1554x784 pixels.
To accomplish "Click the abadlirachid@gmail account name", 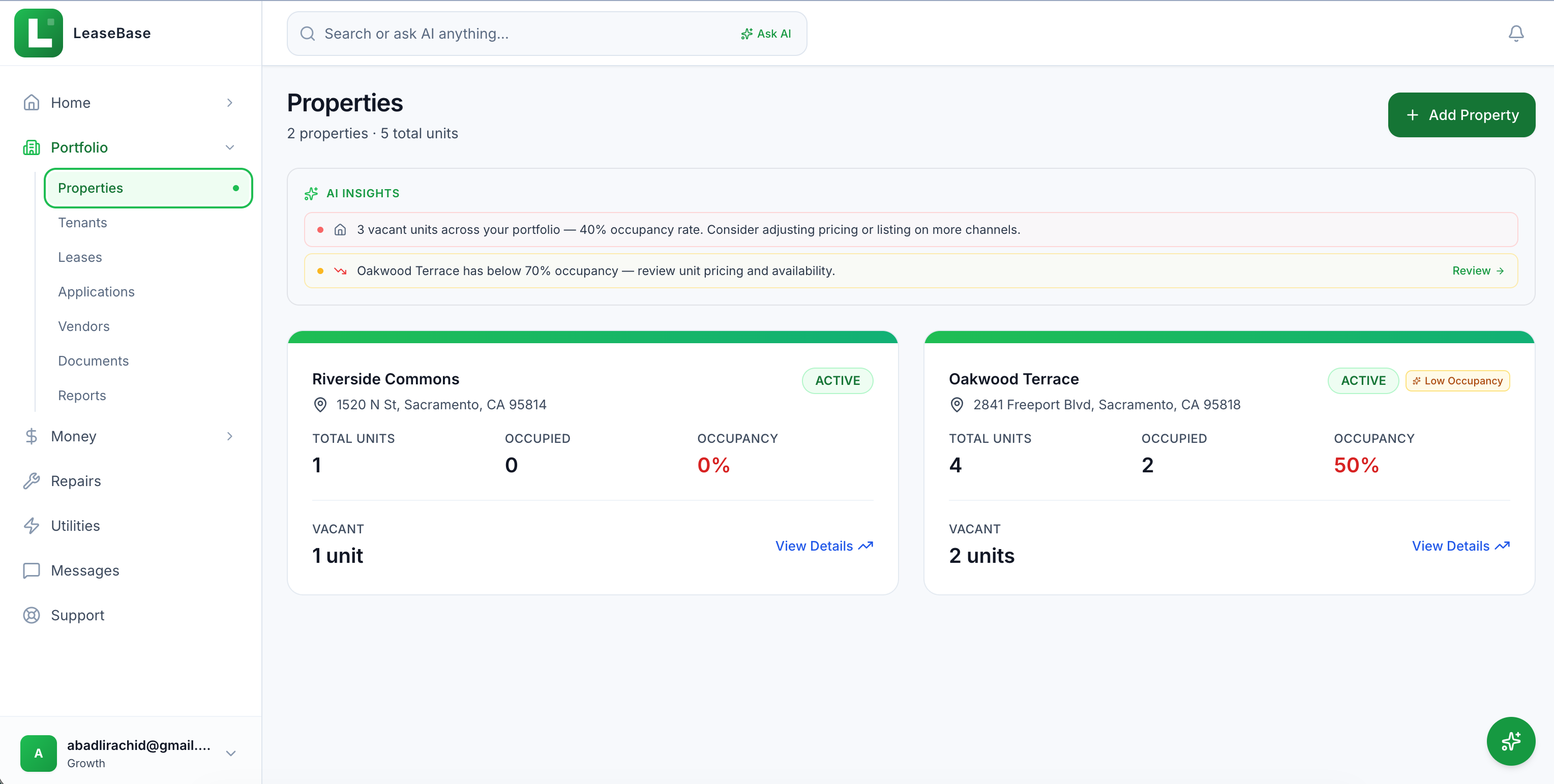I will [139, 745].
